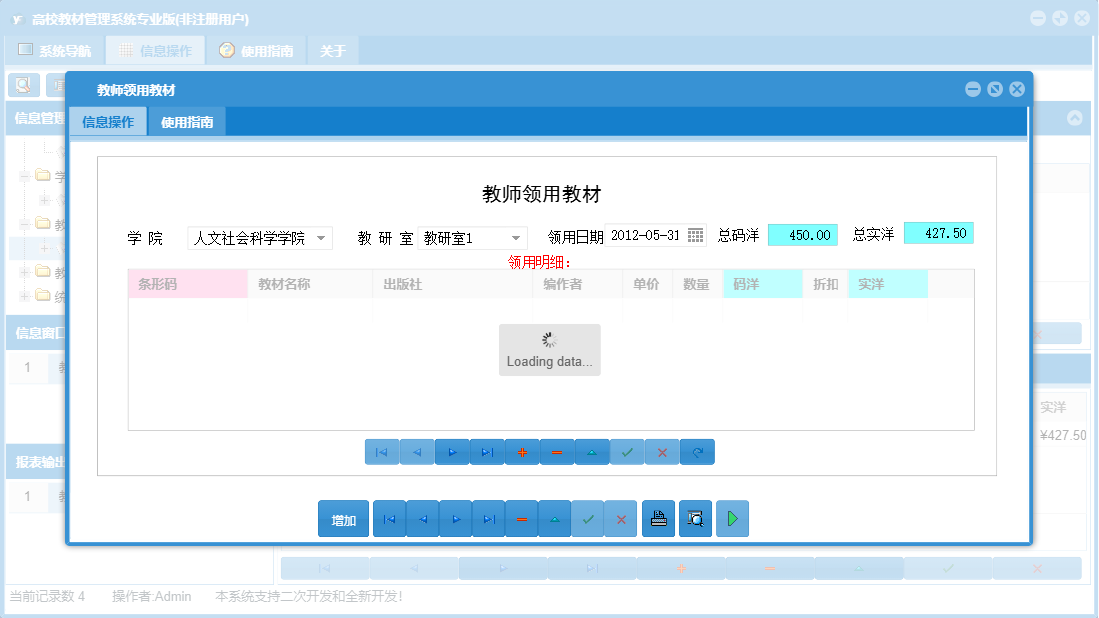Refresh the grid with the refresh arrow icon

pyautogui.click(x=697, y=452)
